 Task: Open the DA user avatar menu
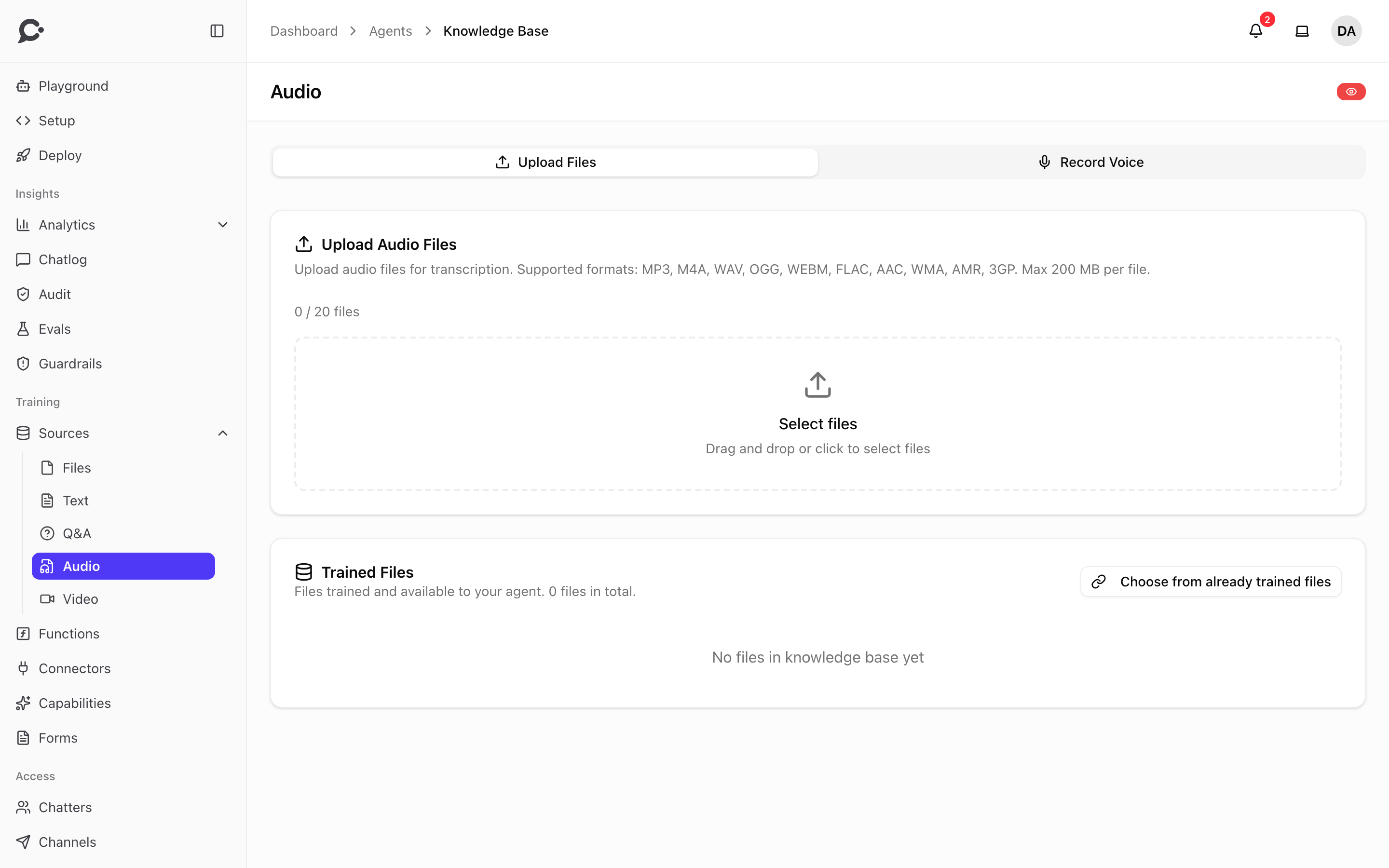[x=1346, y=31]
